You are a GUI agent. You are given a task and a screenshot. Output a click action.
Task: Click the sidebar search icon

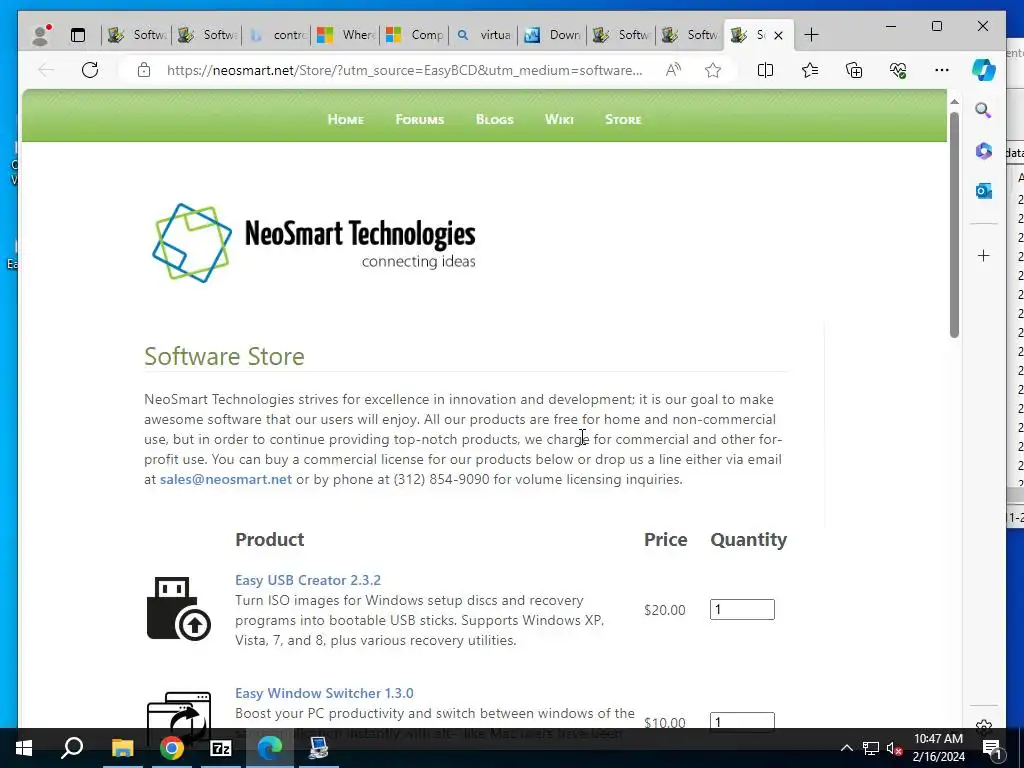[984, 110]
